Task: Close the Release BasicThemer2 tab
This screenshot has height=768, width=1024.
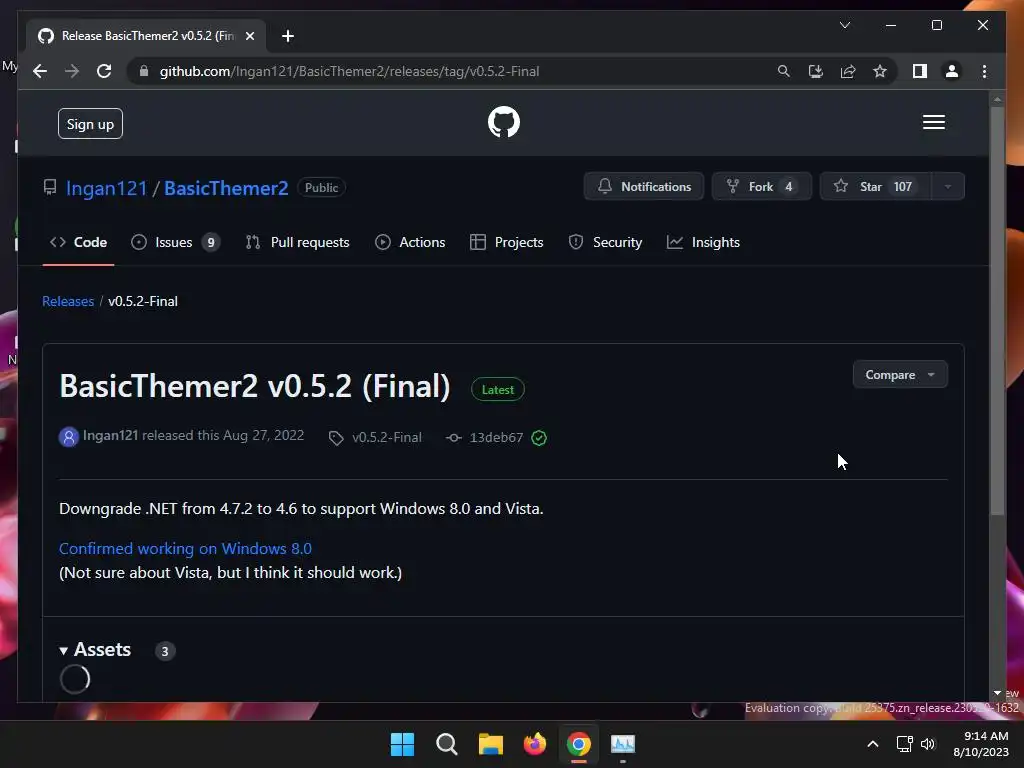Action: pyautogui.click(x=249, y=36)
